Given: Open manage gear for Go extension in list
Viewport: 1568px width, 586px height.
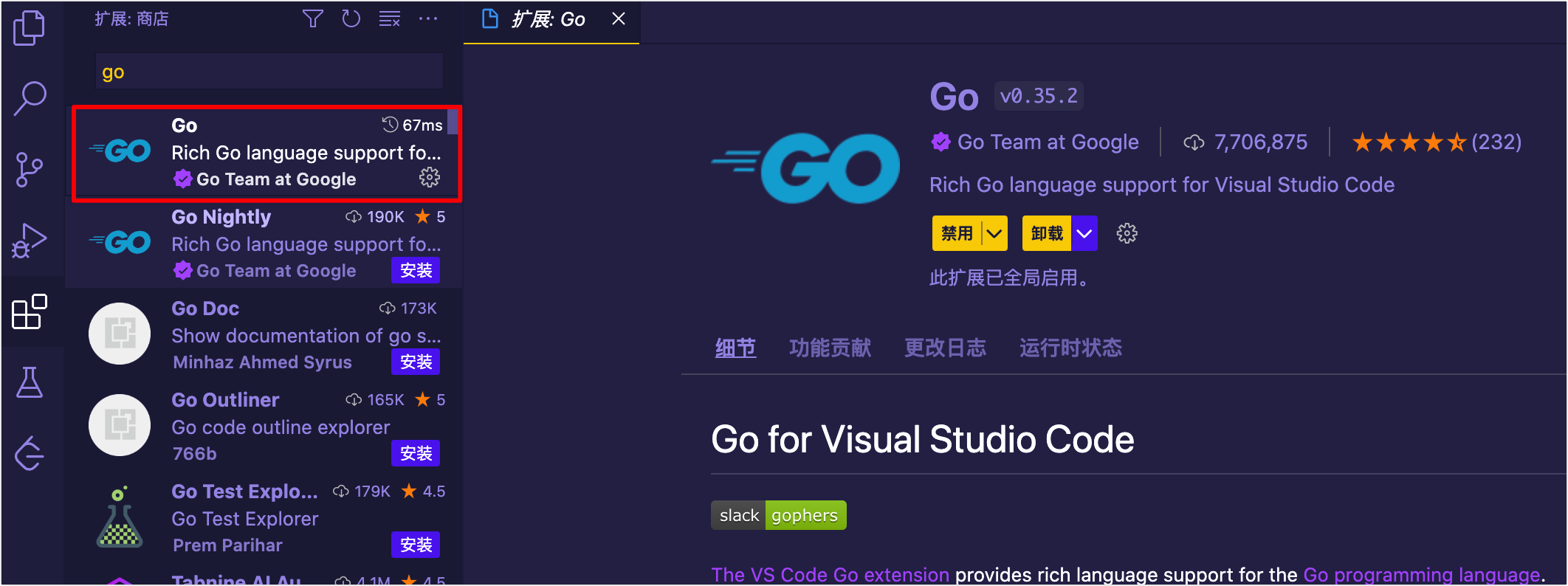Looking at the screenshot, I should click(x=430, y=177).
